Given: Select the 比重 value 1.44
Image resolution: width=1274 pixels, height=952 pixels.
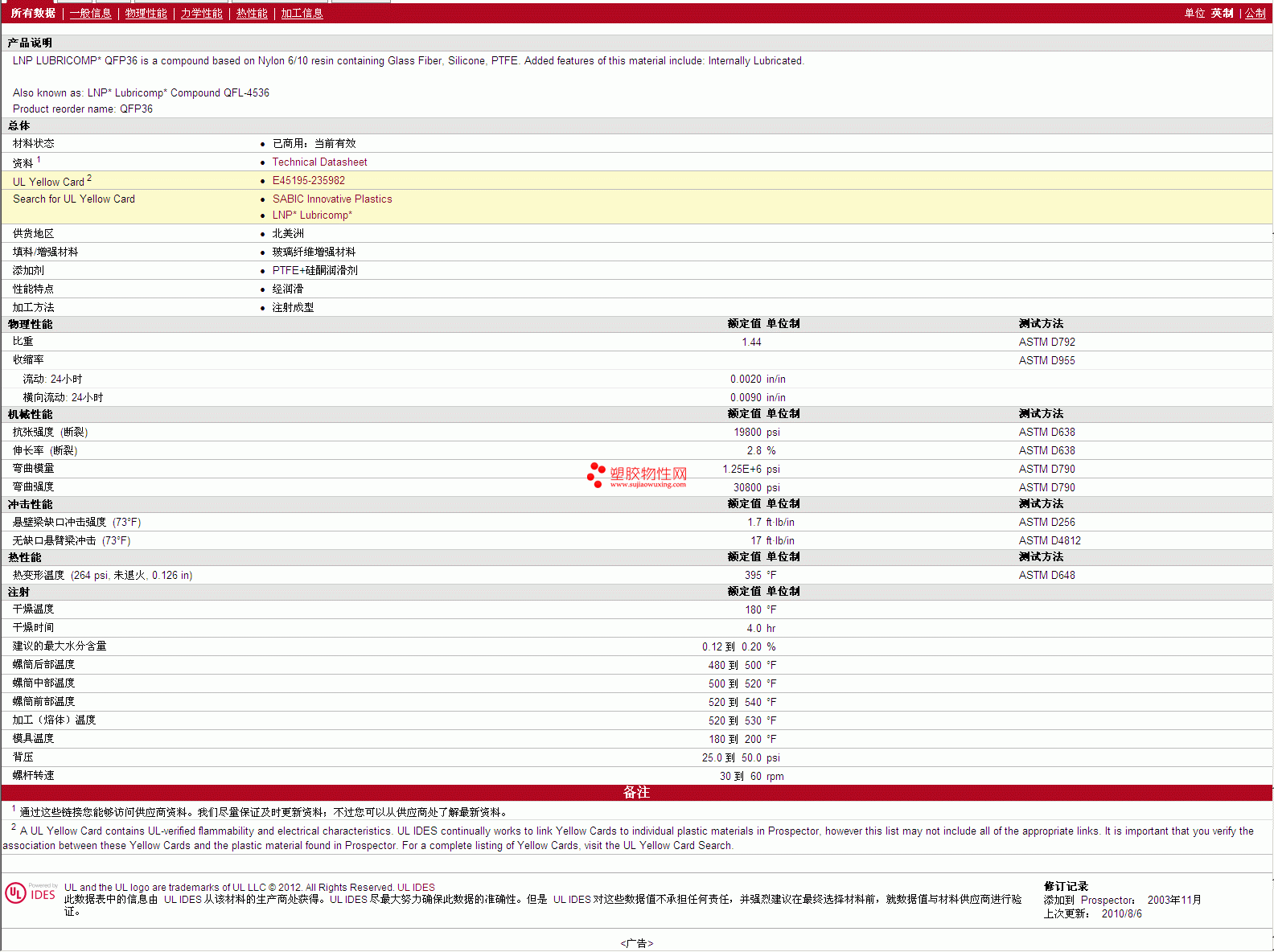Looking at the screenshot, I should 751,343.
